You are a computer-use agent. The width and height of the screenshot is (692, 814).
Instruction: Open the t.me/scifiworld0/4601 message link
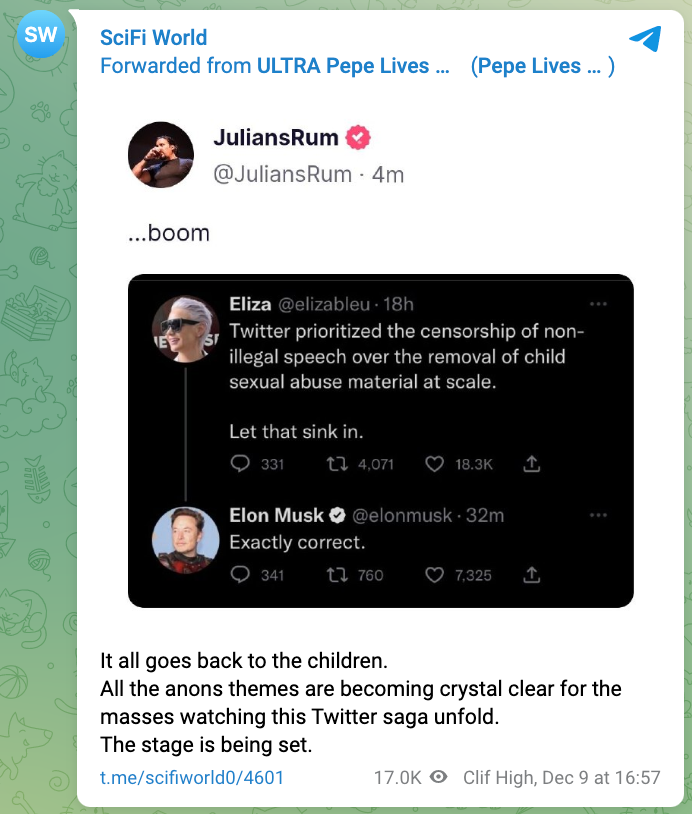pyautogui.click(x=192, y=777)
